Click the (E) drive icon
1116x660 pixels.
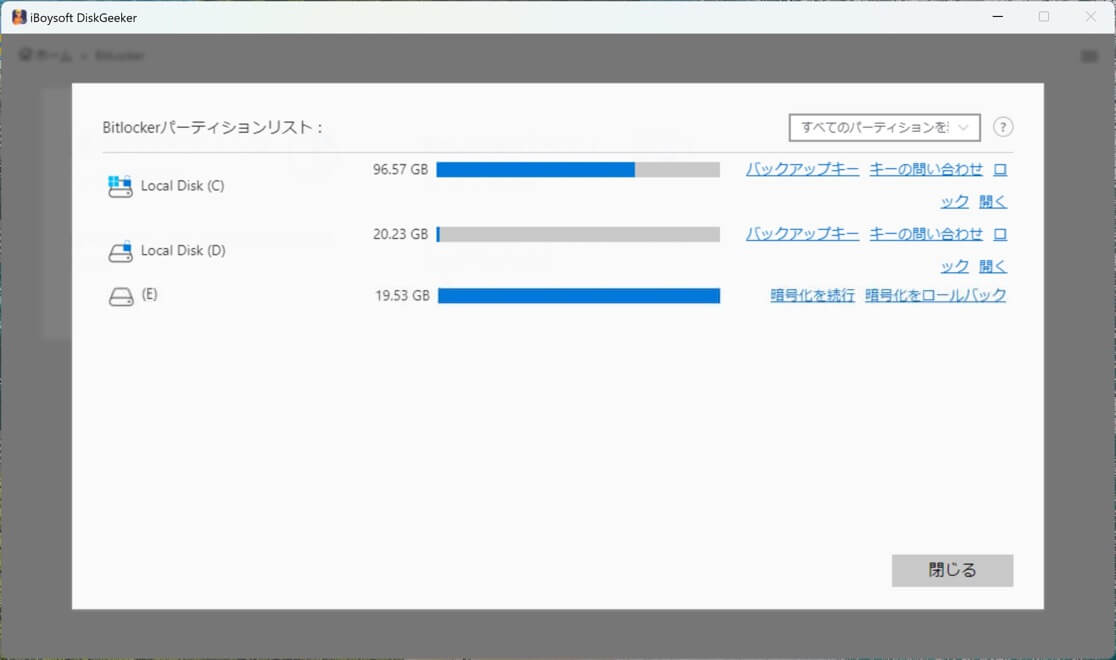click(x=121, y=296)
